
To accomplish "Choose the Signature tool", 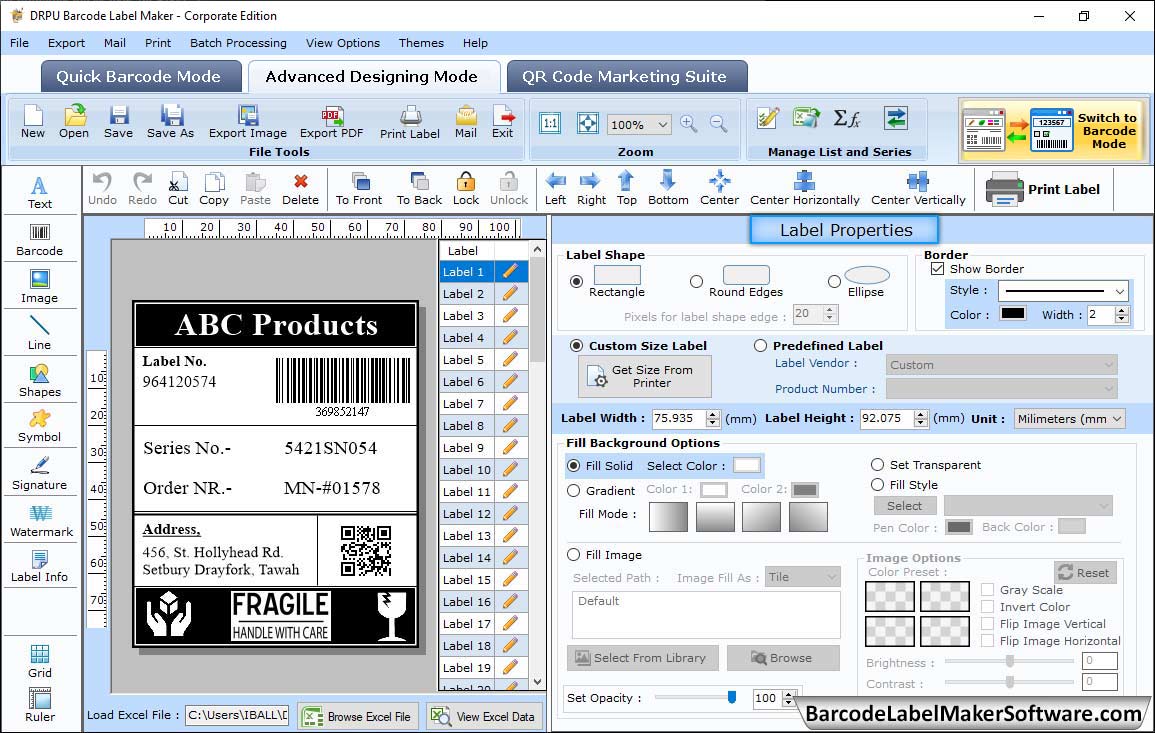I will (40, 474).
